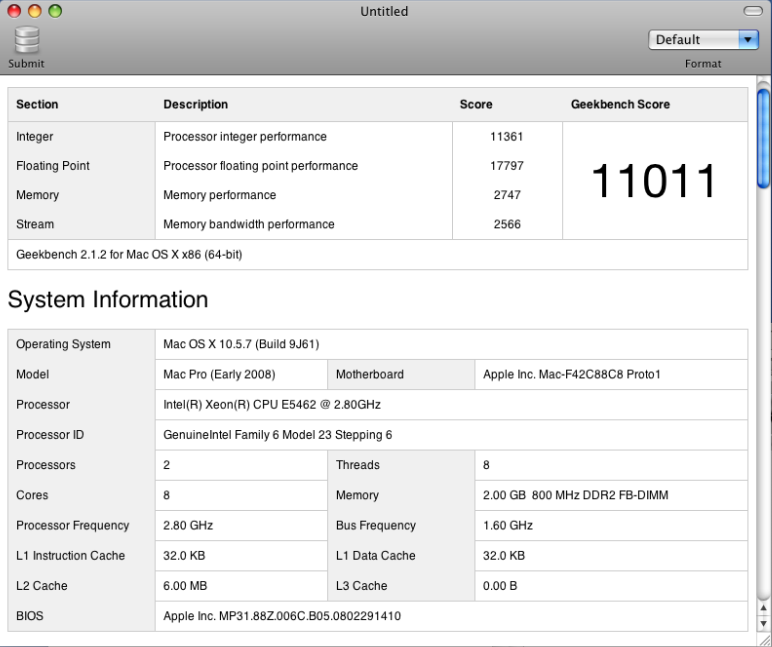This screenshot has height=647, width=772.
Task: Click the Operating System label
Action: [63, 344]
